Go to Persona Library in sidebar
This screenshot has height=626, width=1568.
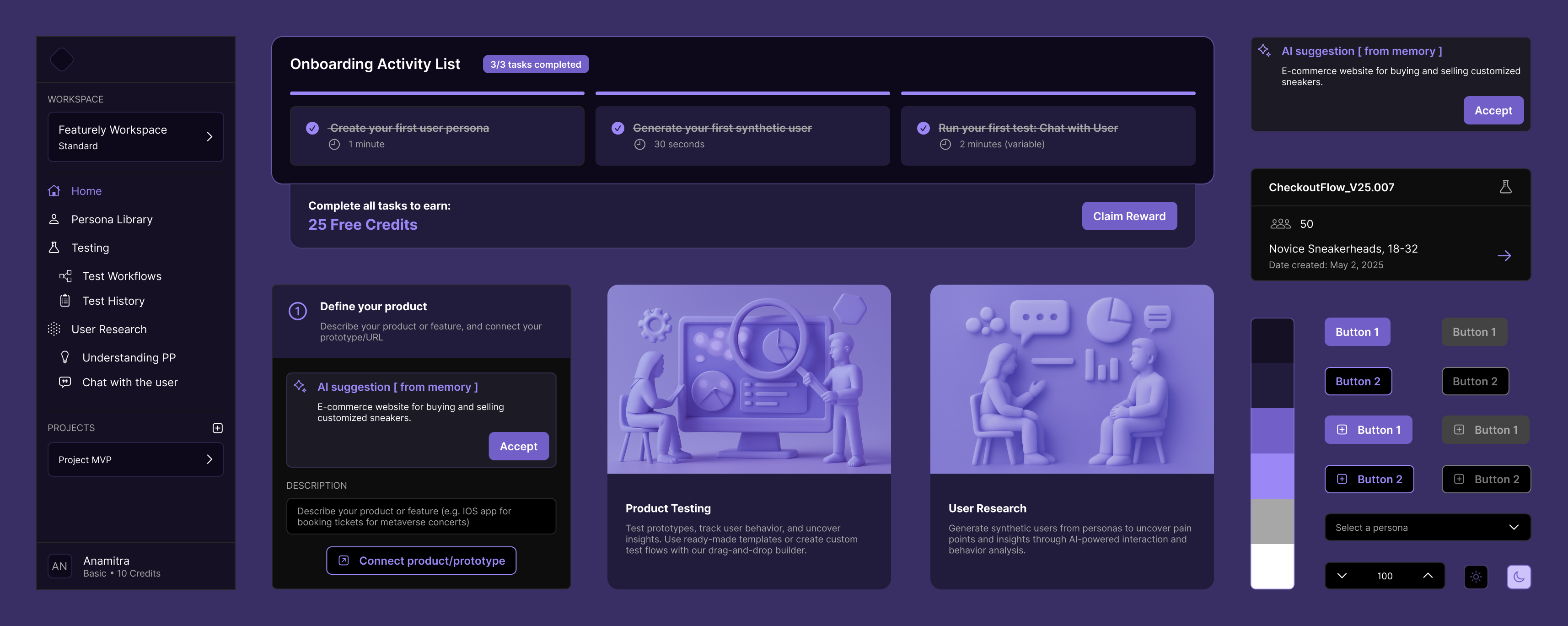click(112, 219)
